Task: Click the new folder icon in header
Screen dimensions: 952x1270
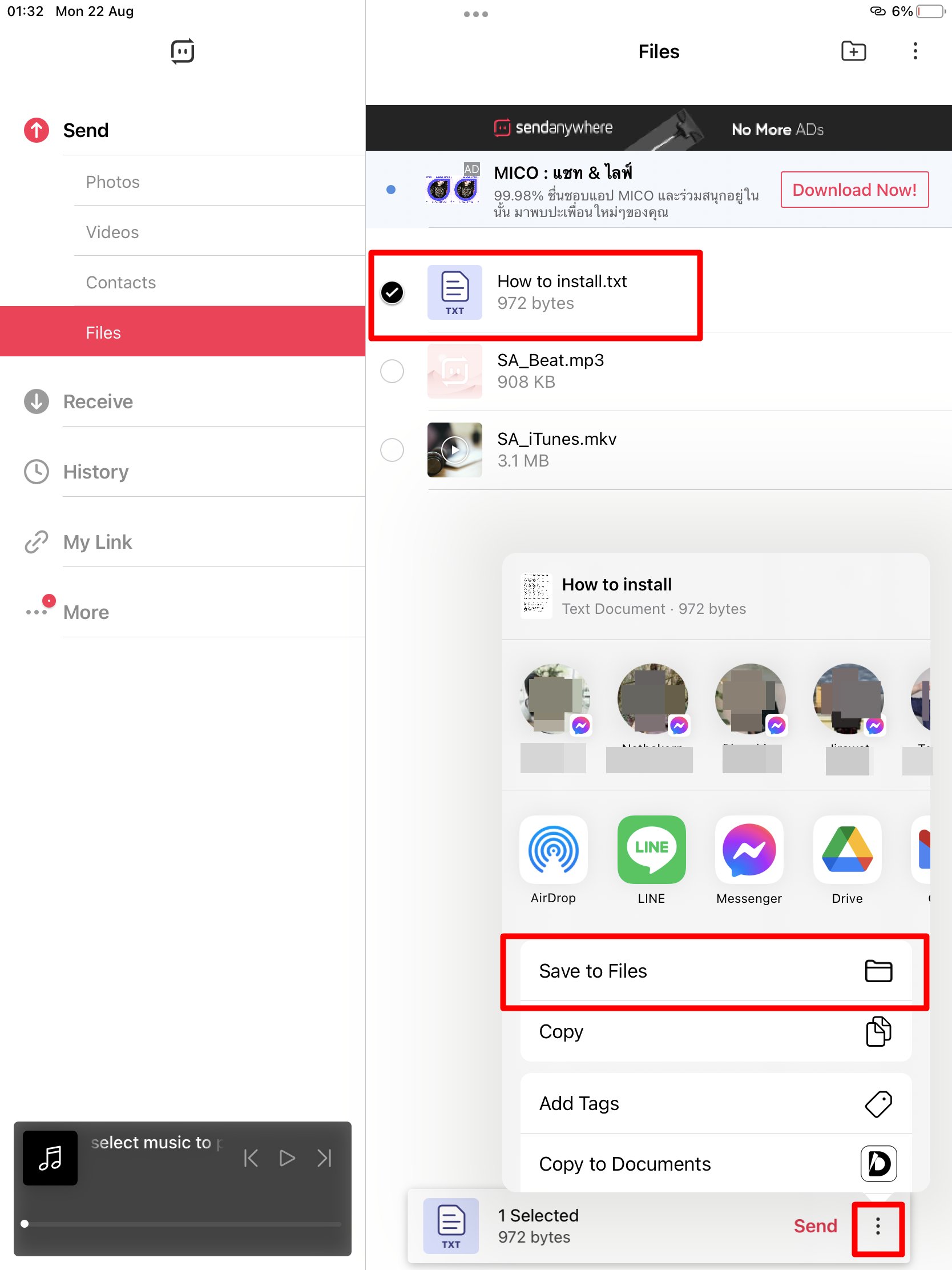Action: point(853,51)
